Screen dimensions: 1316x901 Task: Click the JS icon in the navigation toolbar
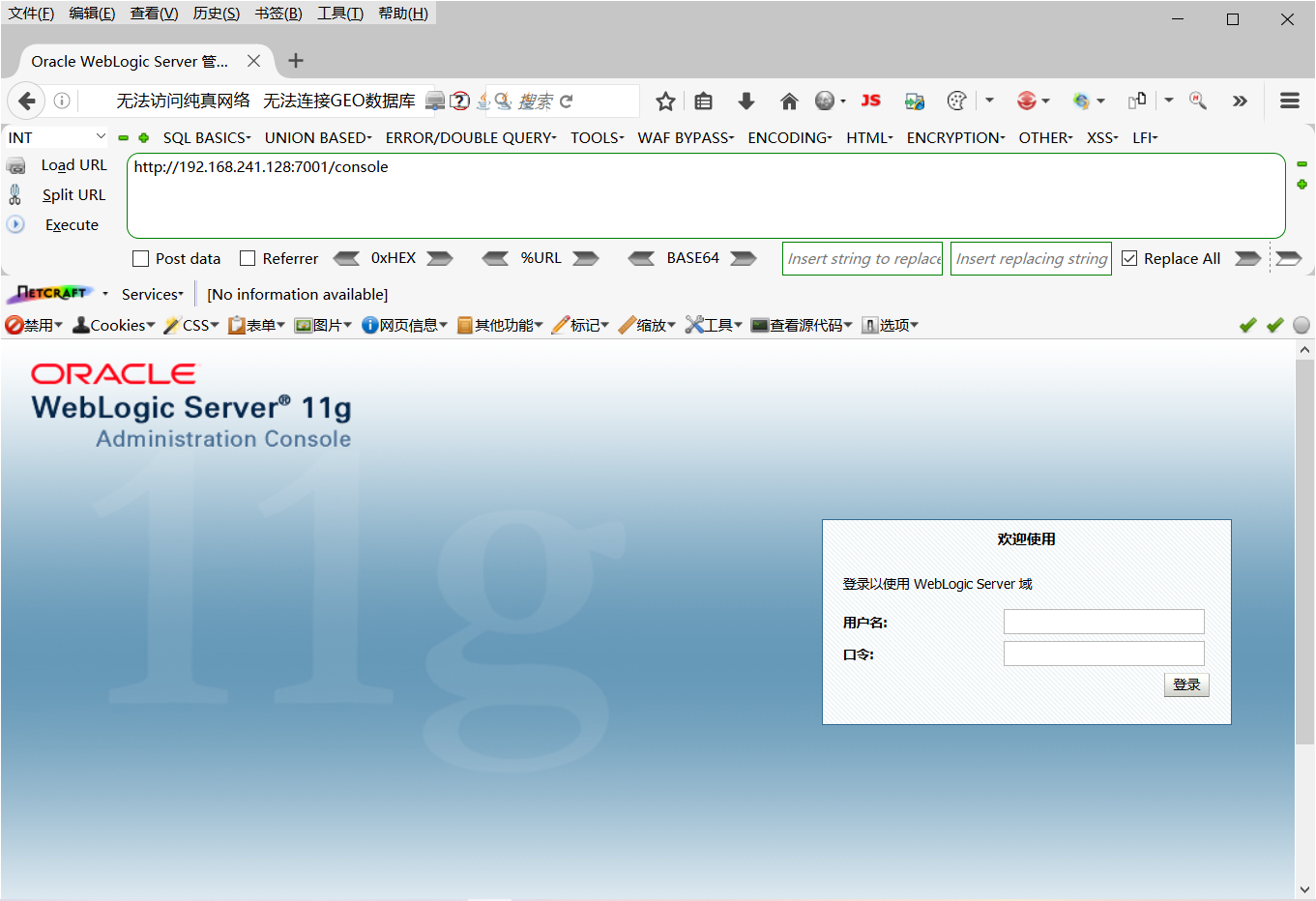[x=869, y=101]
